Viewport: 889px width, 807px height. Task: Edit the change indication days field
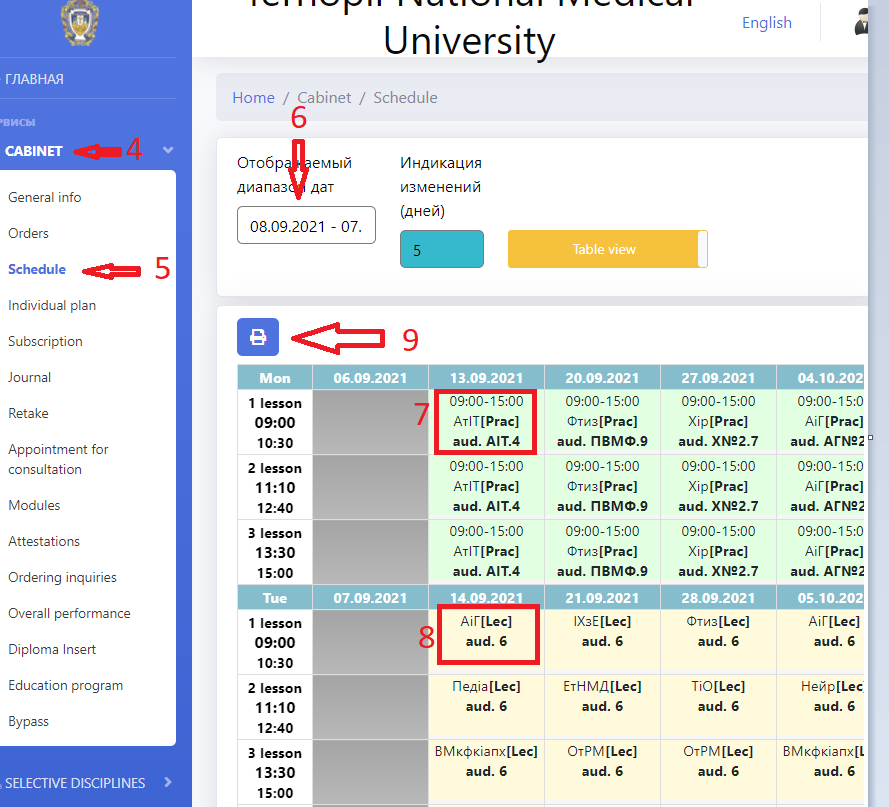(x=441, y=250)
